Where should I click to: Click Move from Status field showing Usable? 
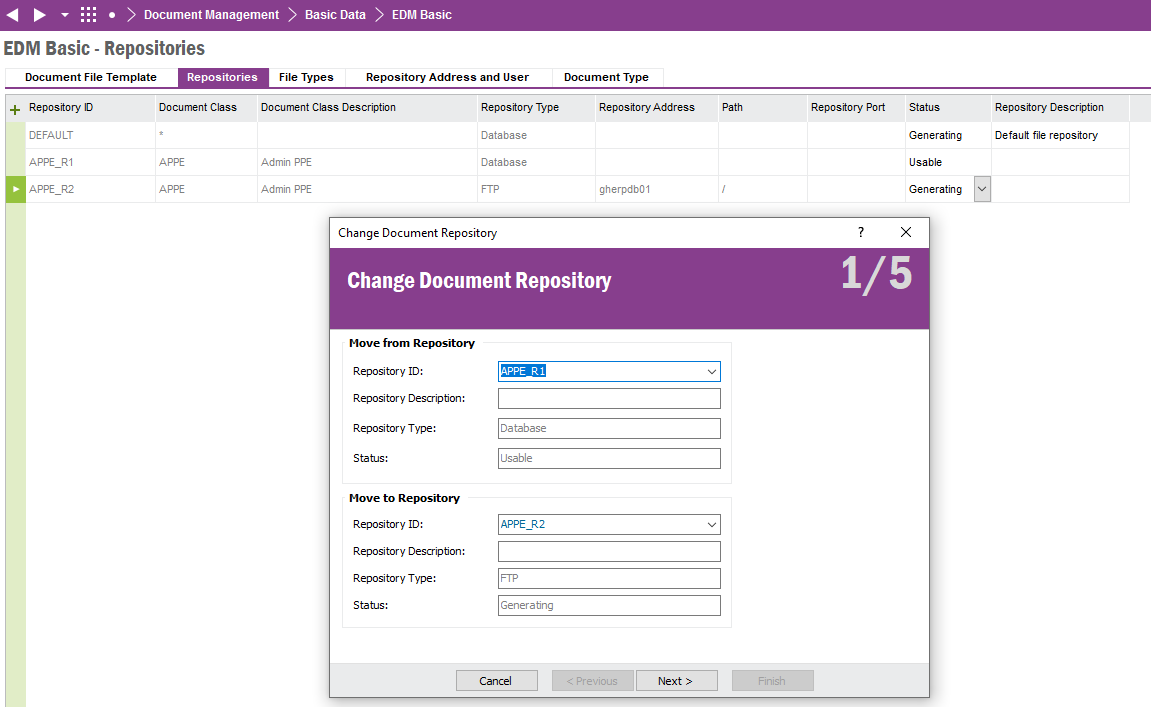pyautogui.click(x=609, y=458)
